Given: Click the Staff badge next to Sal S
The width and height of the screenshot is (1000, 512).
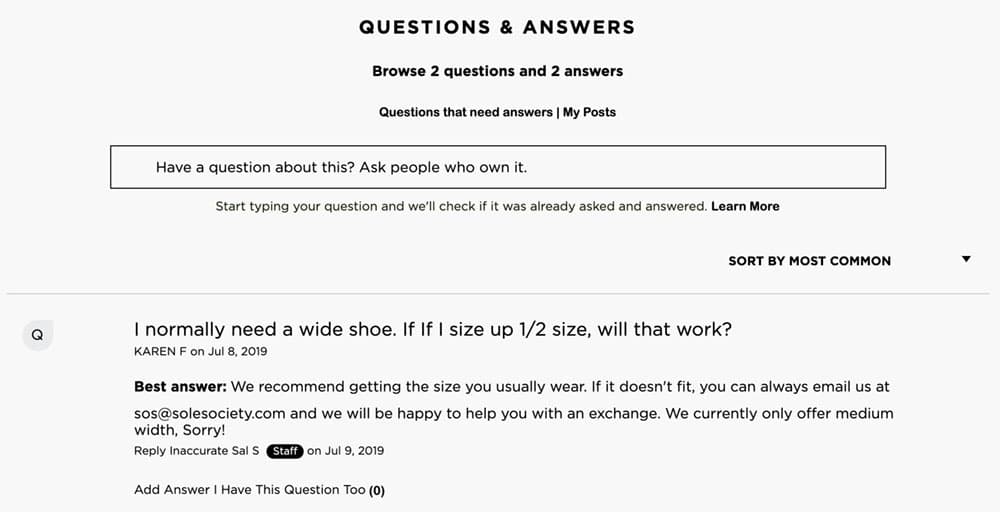Looking at the screenshot, I should pyautogui.click(x=284, y=451).
